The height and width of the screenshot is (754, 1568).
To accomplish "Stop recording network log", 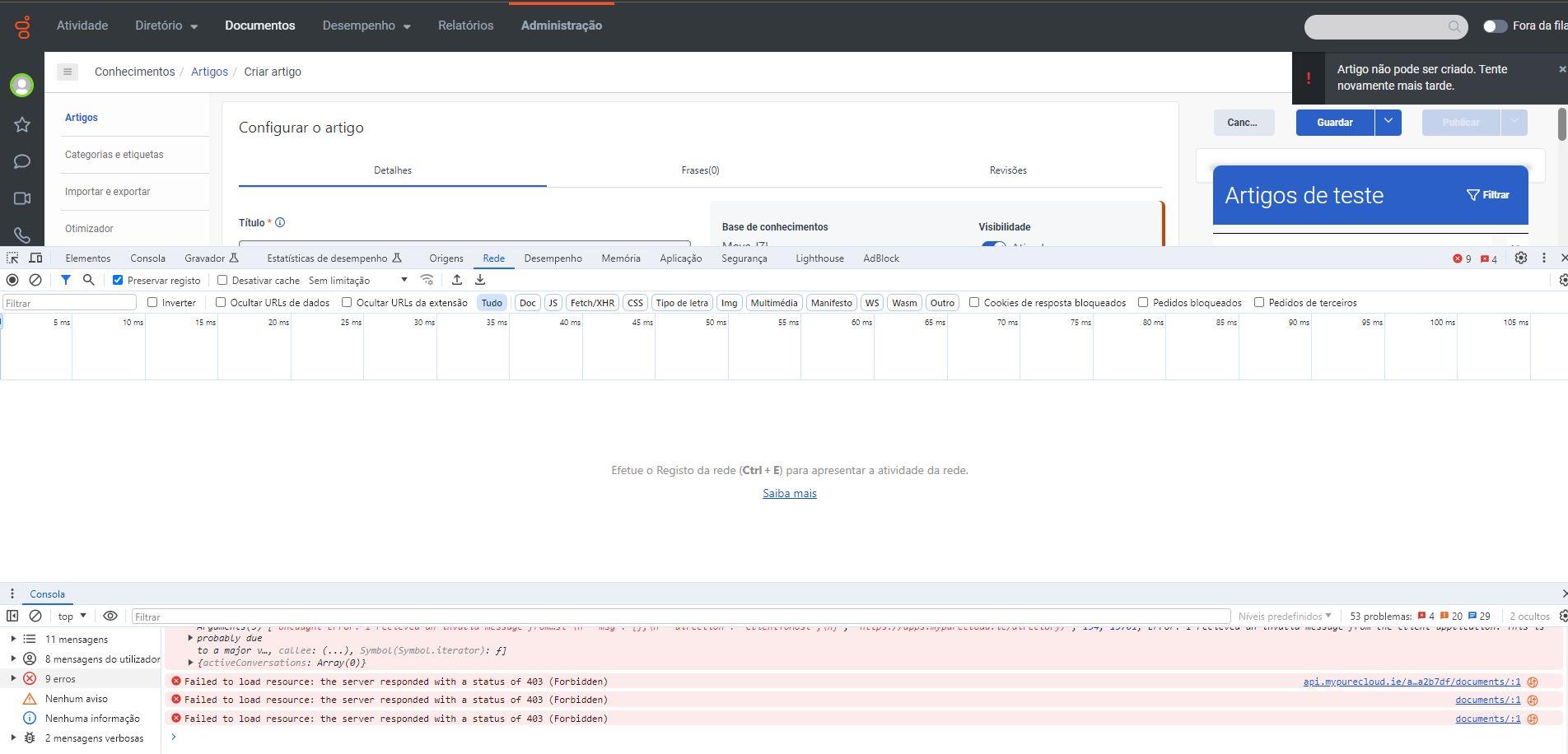I will coord(12,280).
